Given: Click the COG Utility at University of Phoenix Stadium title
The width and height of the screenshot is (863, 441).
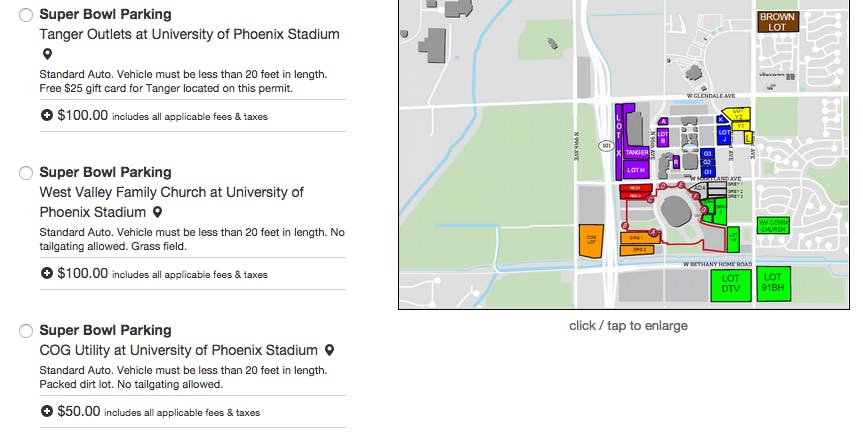Looking at the screenshot, I should click(x=178, y=350).
